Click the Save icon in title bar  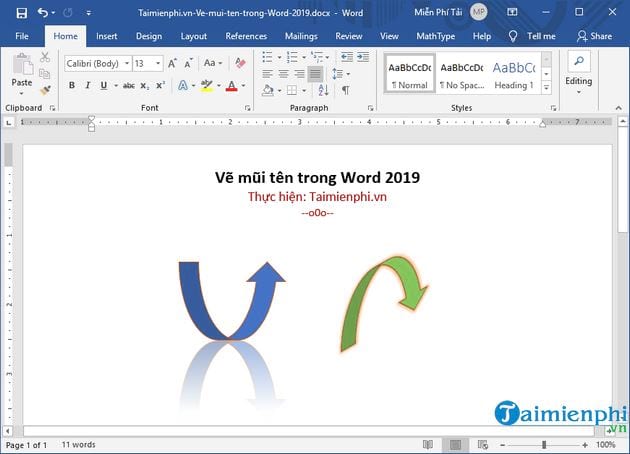tap(22, 13)
